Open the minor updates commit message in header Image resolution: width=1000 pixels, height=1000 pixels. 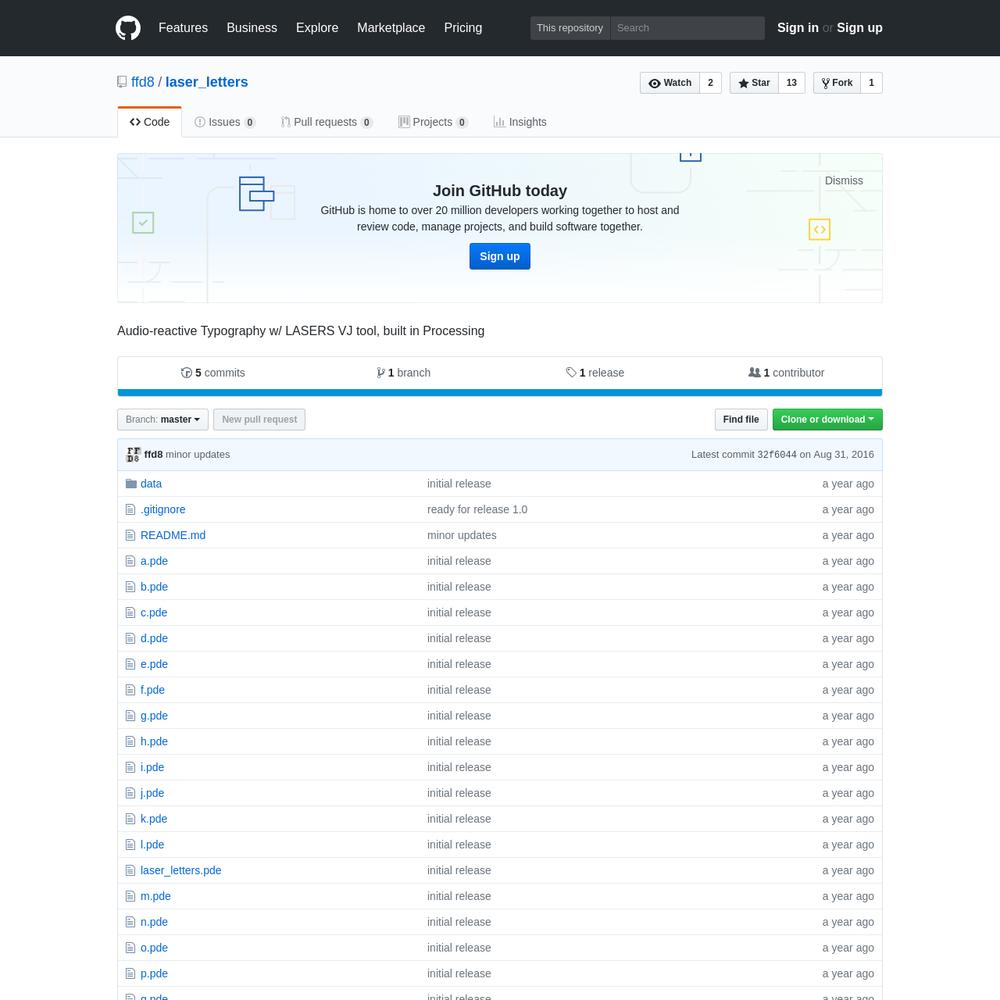click(198, 455)
